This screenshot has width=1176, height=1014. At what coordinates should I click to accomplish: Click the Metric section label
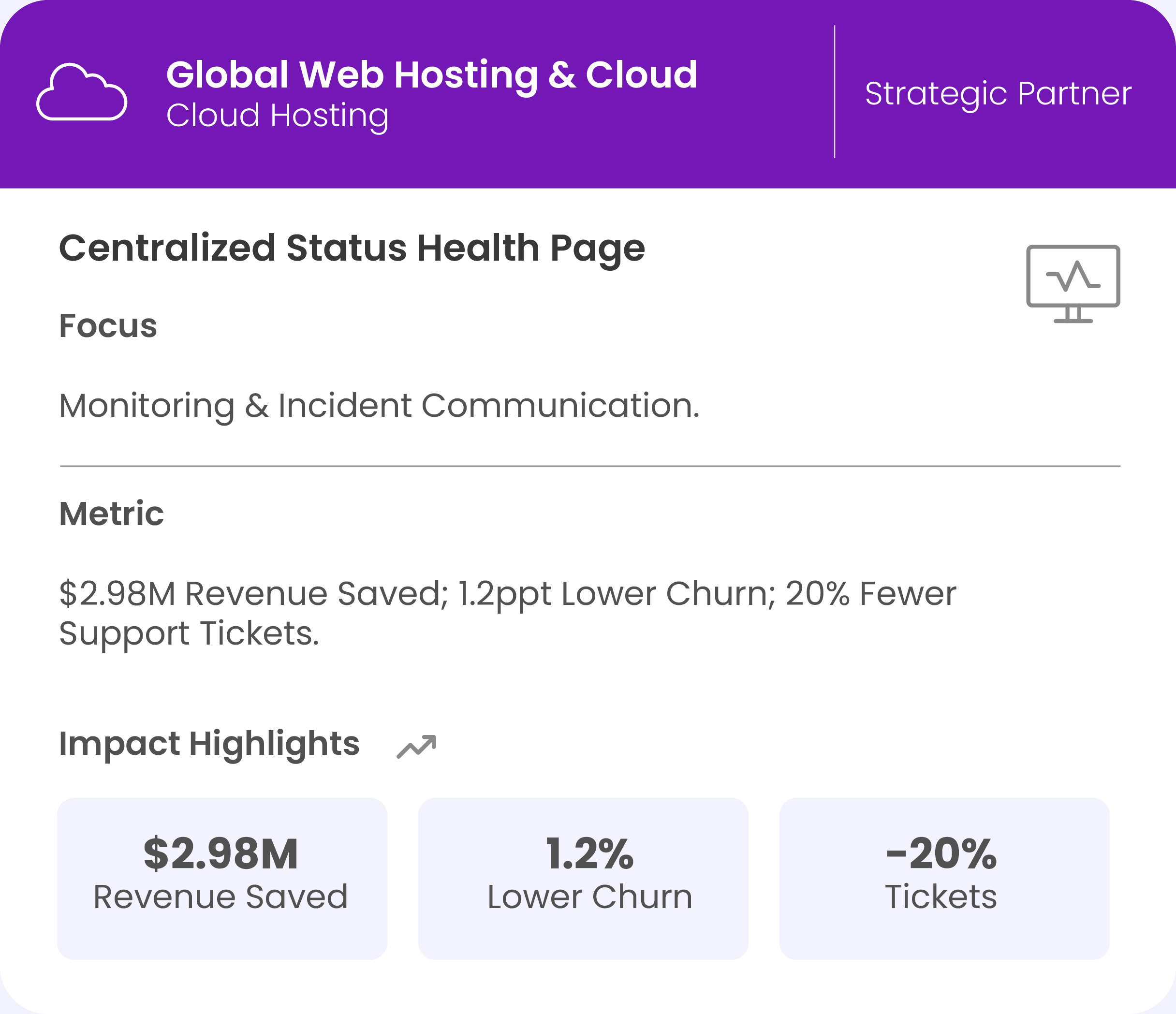111,514
